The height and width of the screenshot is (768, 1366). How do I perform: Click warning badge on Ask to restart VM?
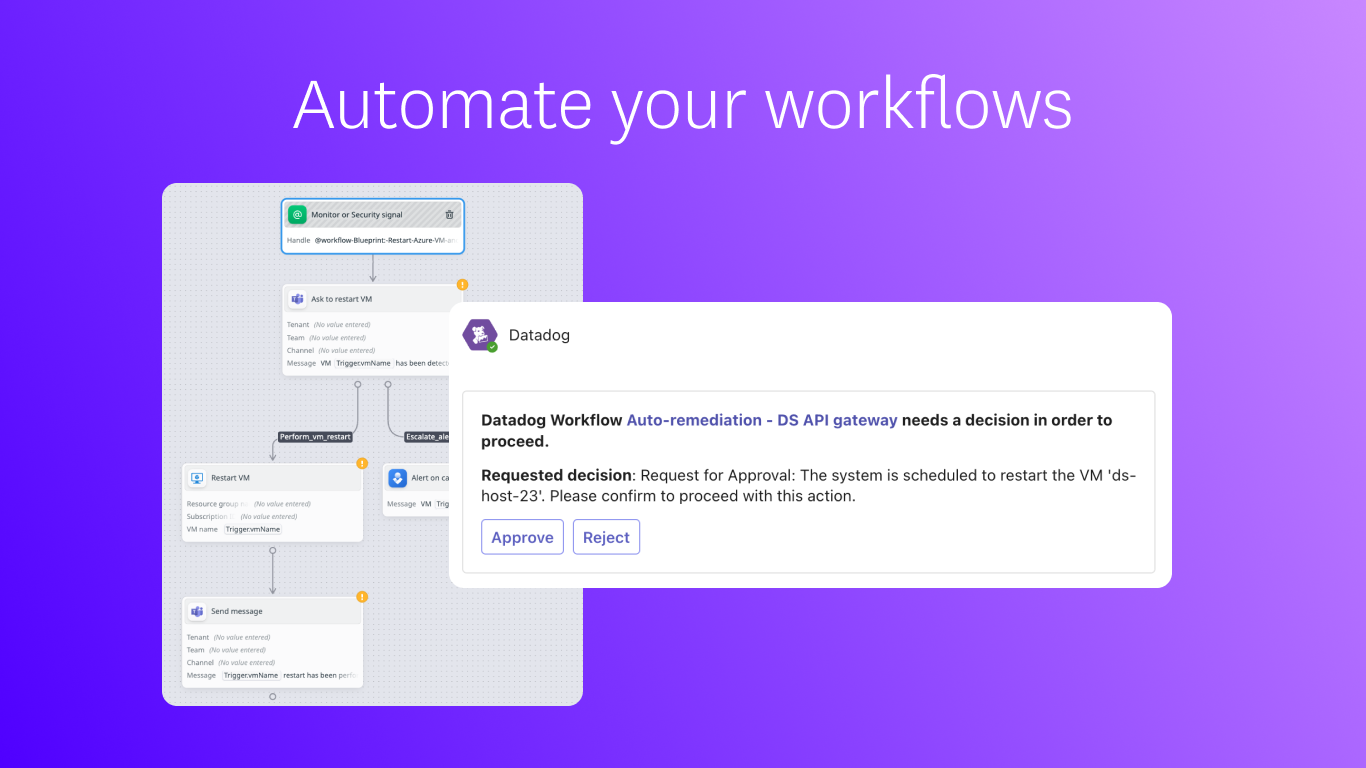pyautogui.click(x=462, y=285)
